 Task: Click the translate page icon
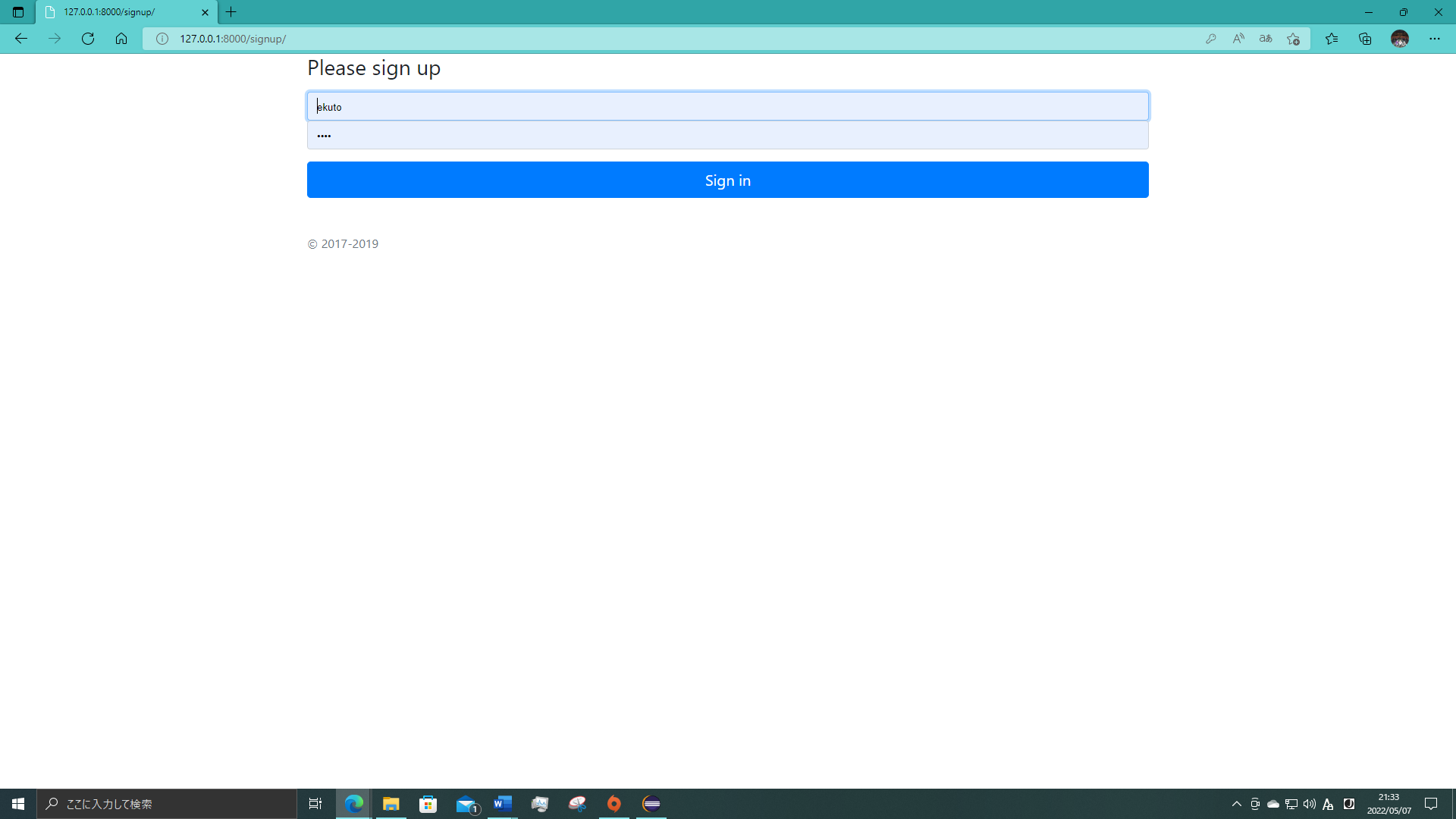click(1266, 39)
